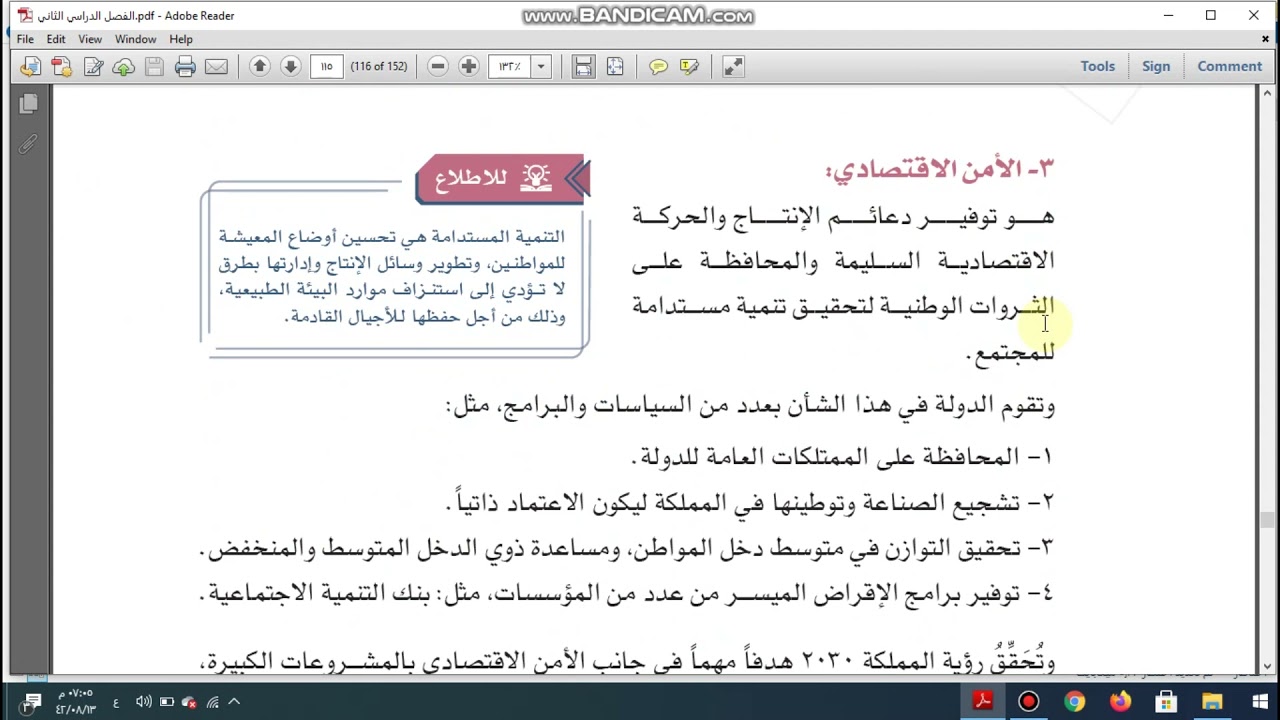Open the File menu

coord(25,39)
